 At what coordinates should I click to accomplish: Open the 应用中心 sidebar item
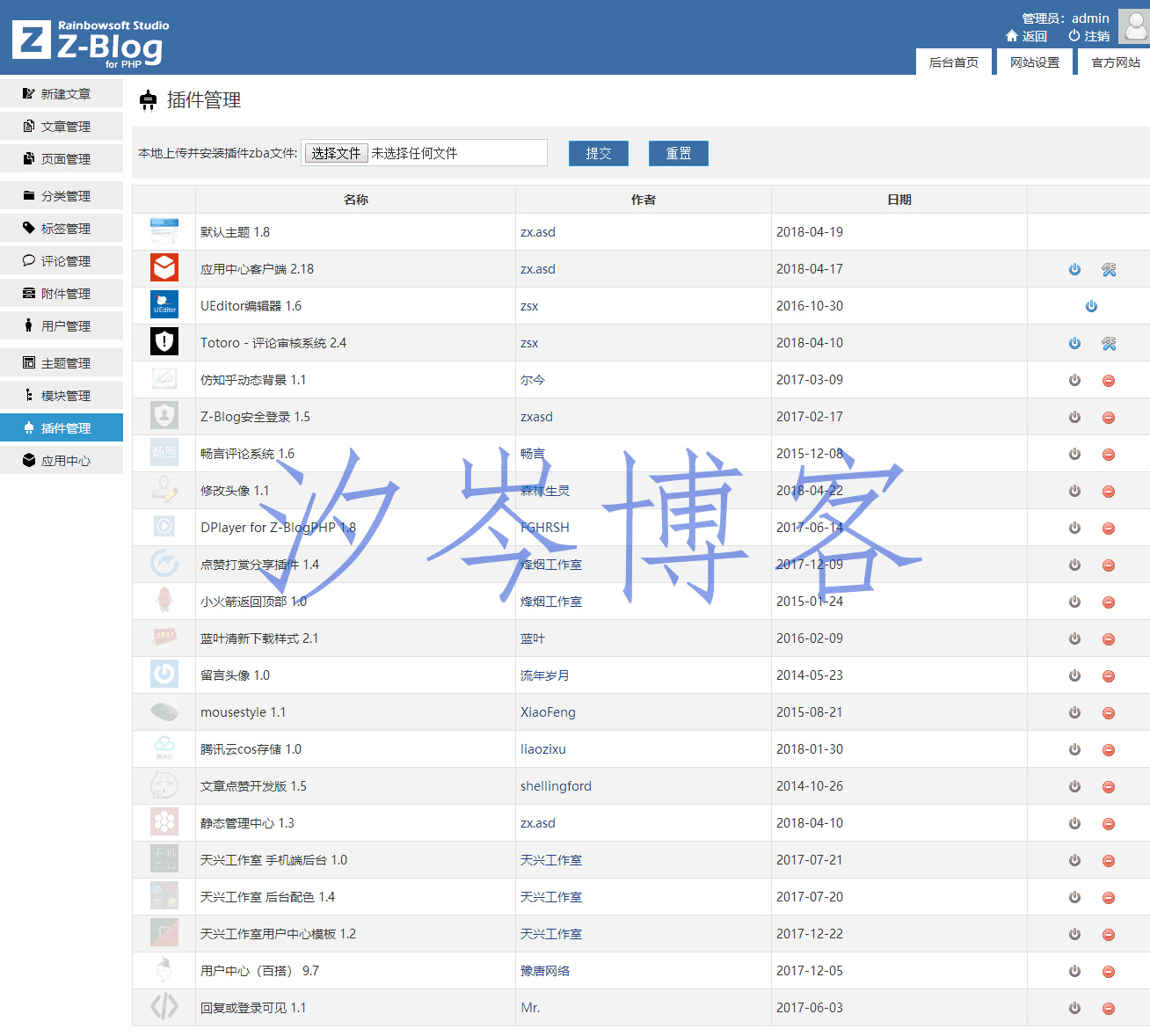62,461
